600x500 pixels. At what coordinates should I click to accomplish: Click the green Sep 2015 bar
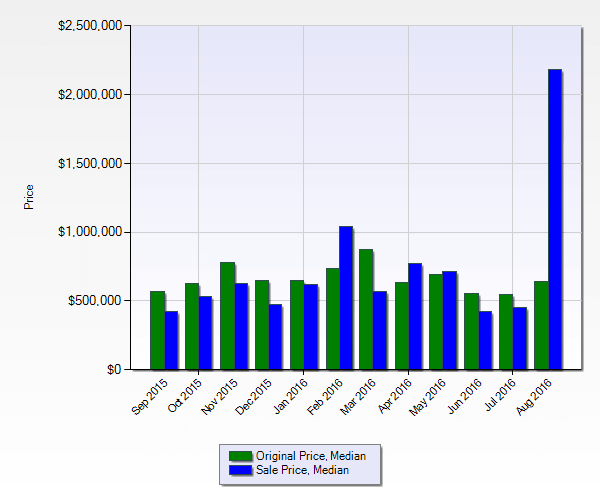[x=157, y=330]
